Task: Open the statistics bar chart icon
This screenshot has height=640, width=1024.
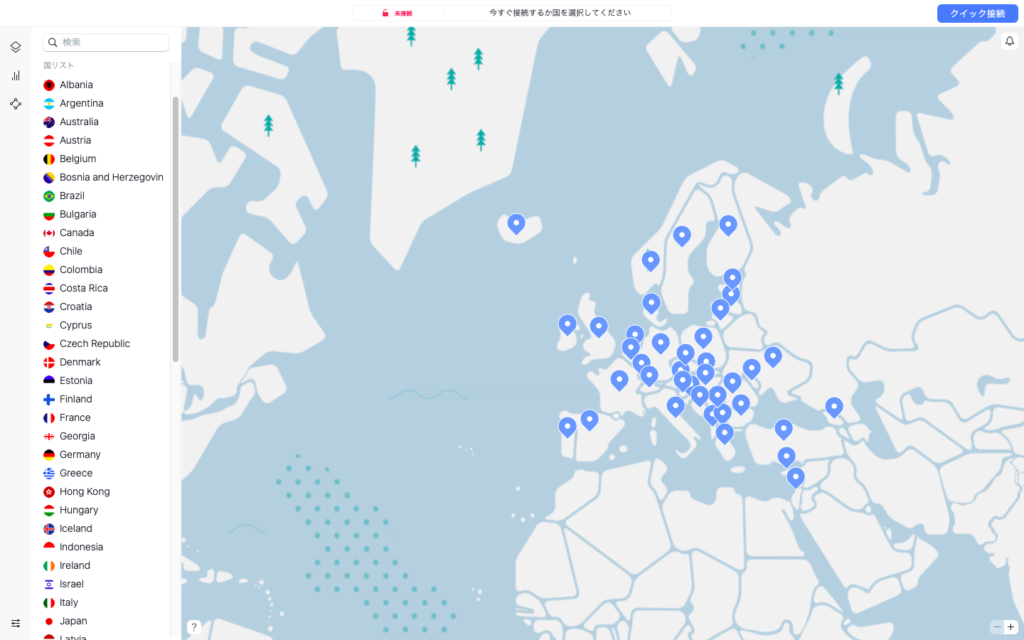Action: click(x=16, y=75)
